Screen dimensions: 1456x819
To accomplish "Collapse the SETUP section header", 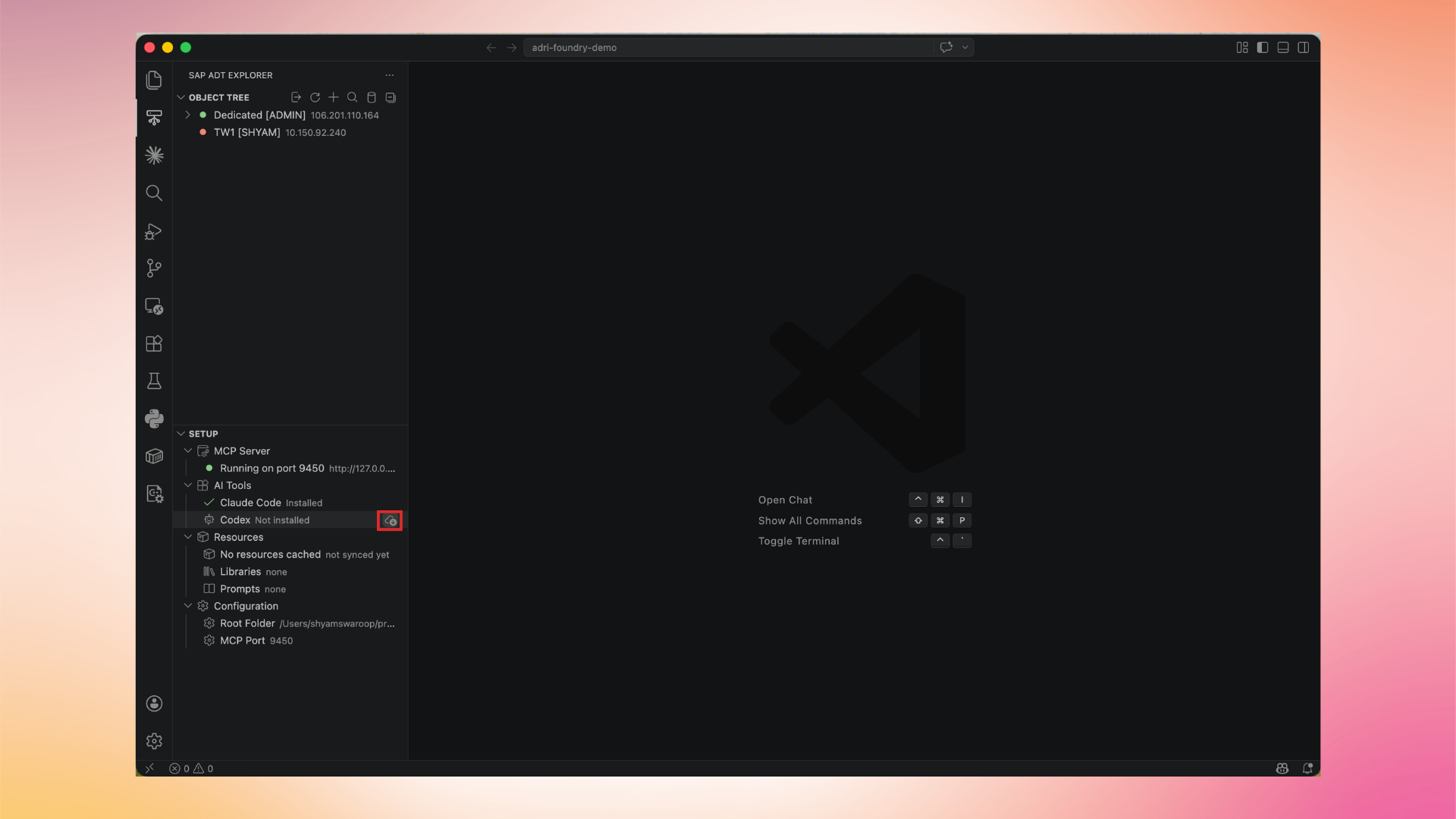I will [181, 433].
